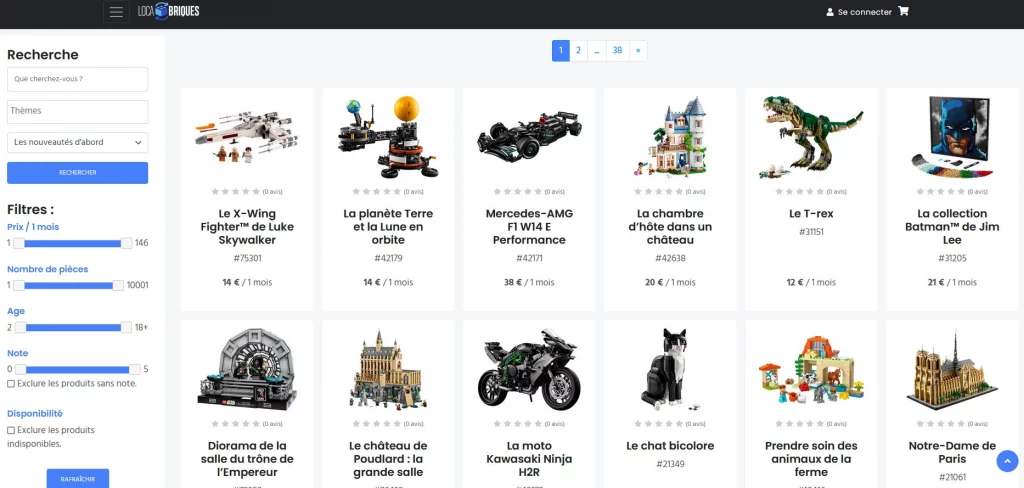Click the star rating under X-Wing Fighter

(x=236, y=191)
